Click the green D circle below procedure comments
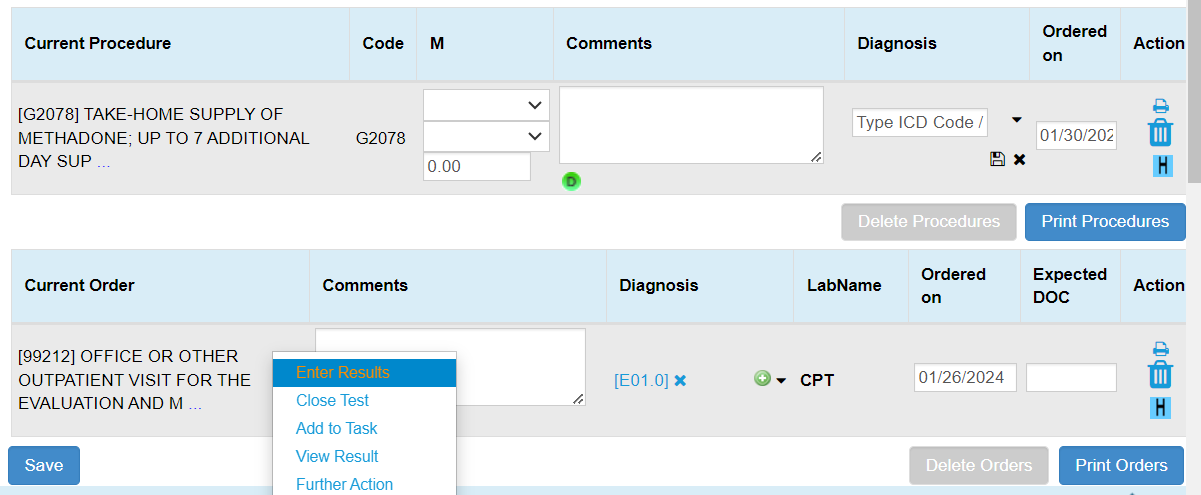 point(571,181)
